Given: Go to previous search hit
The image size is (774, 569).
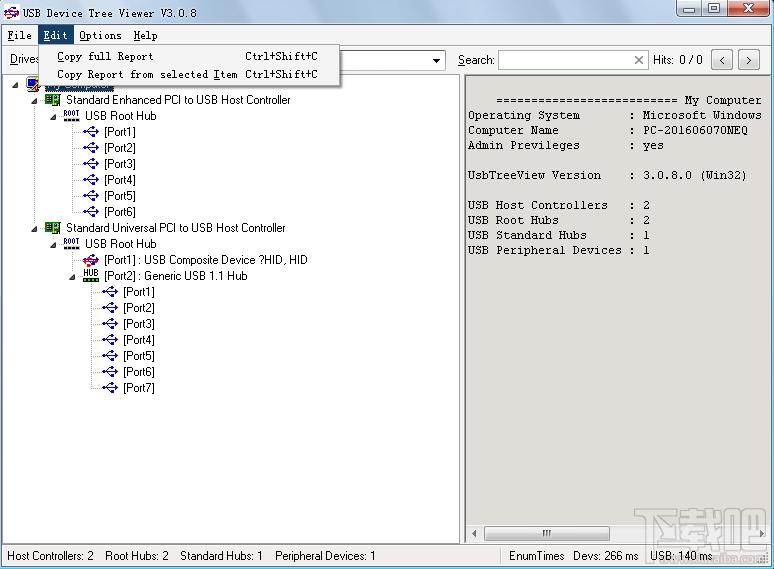Looking at the screenshot, I should 722,60.
